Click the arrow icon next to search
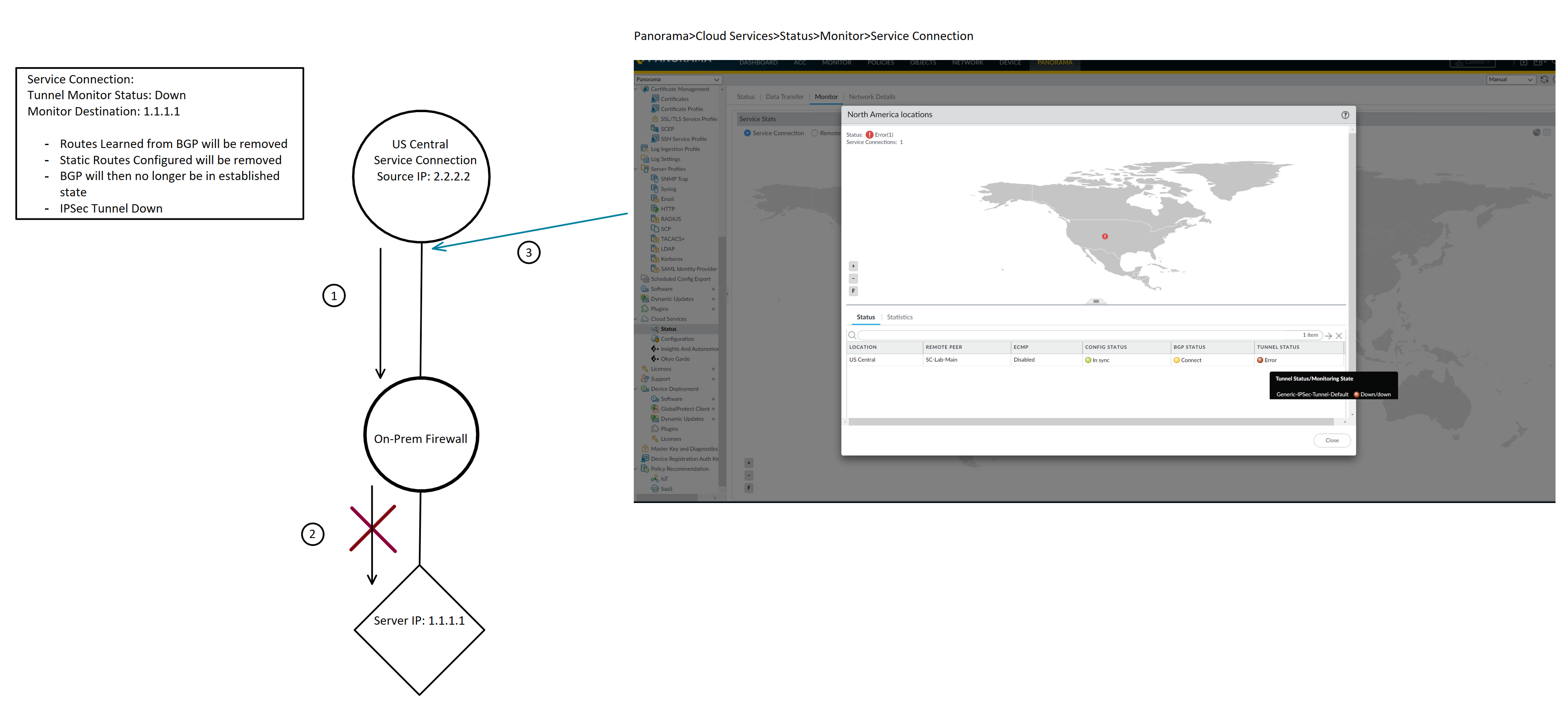This screenshot has height=723, width=1568. 1329,336
